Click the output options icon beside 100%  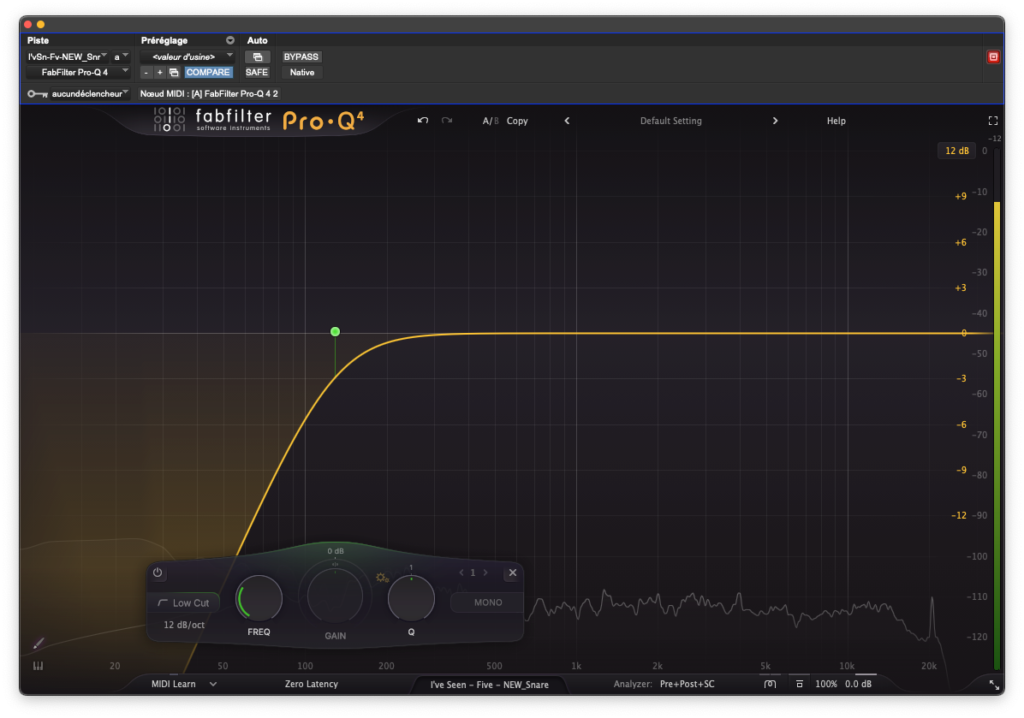pos(799,684)
